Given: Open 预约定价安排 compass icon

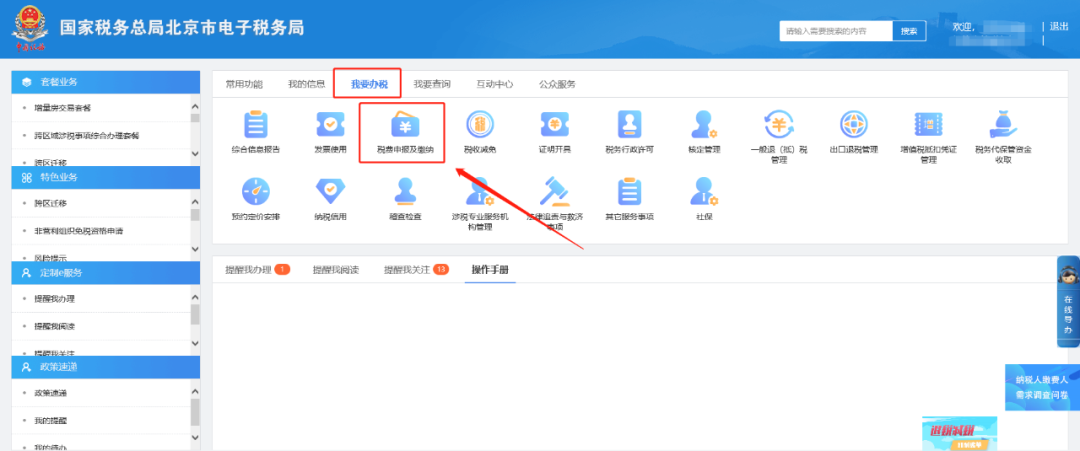Looking at the screenshot, I should [x=256, y=192].
